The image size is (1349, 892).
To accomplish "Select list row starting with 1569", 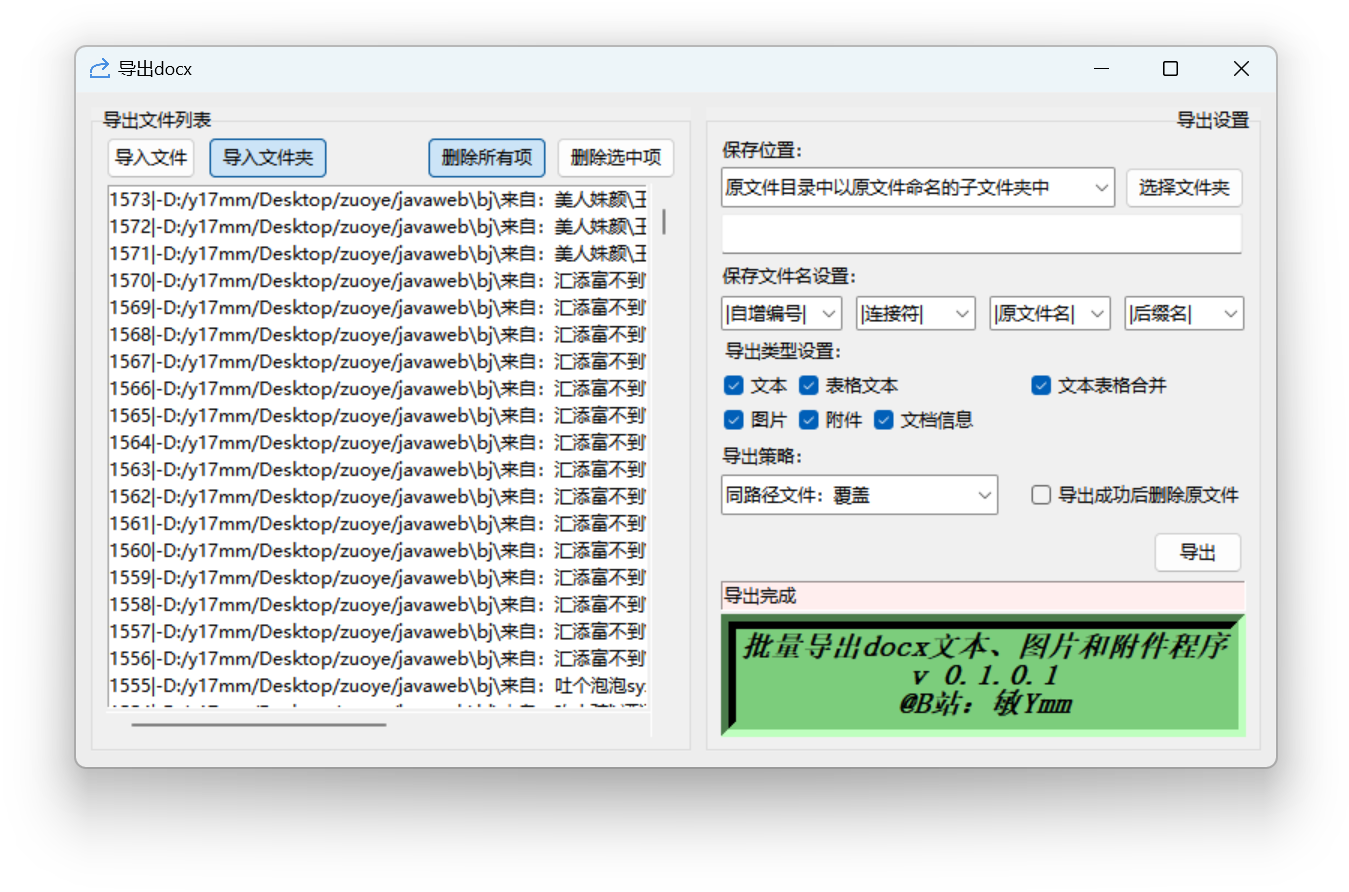I will pos(378,307).
